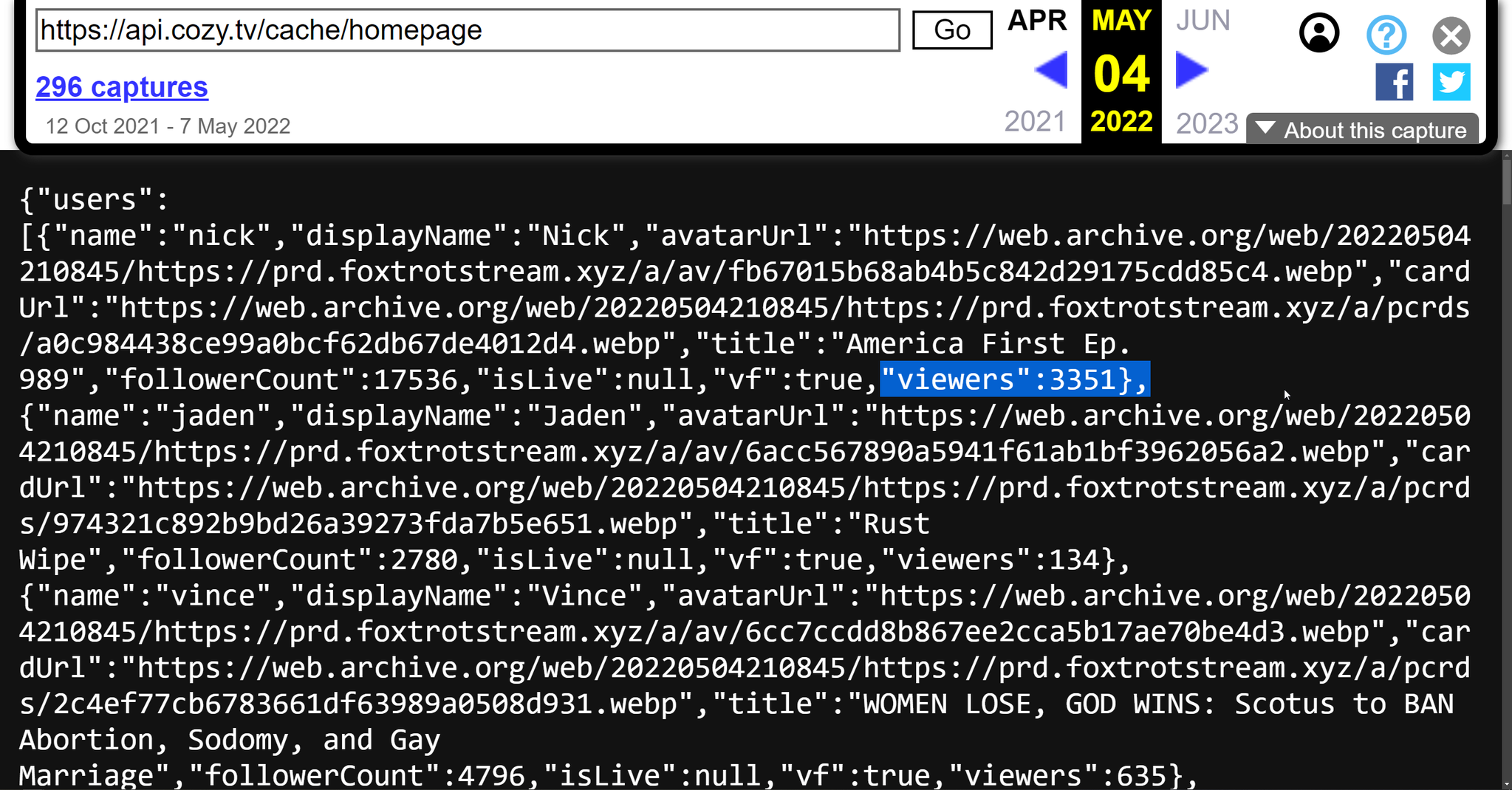Click the "viewers":635 value

point(1057,775)
